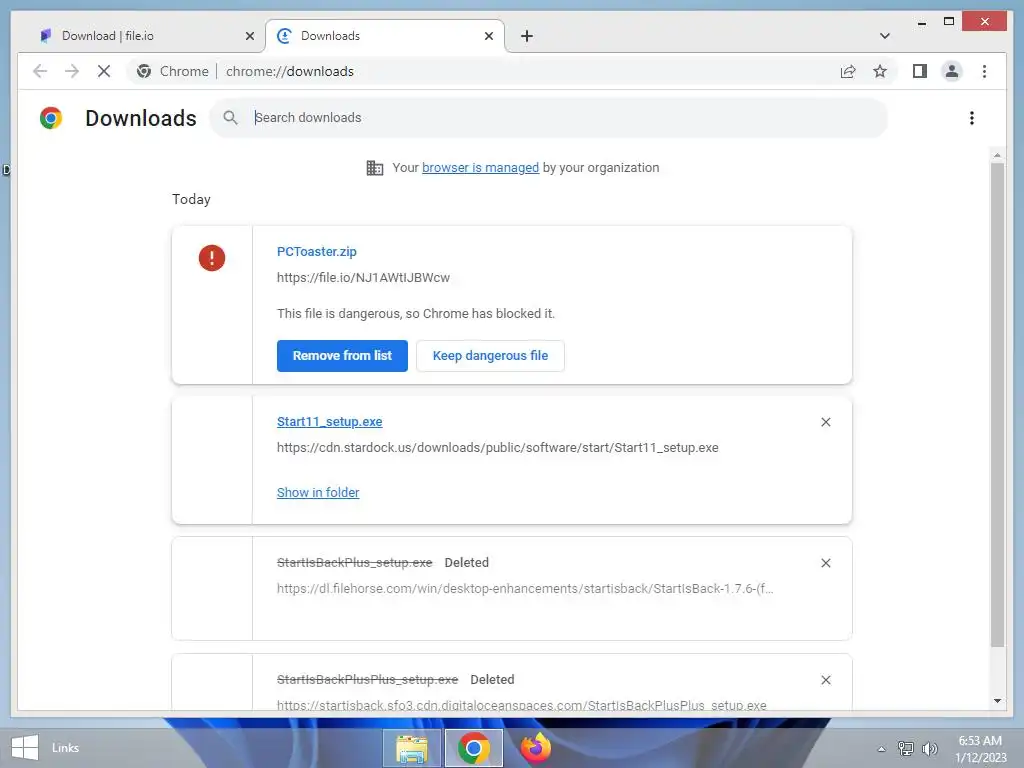Click red danger warning icon for PCToaster.zip
Viewport: 1024px width, 768px height.
(x=212, y=257)
